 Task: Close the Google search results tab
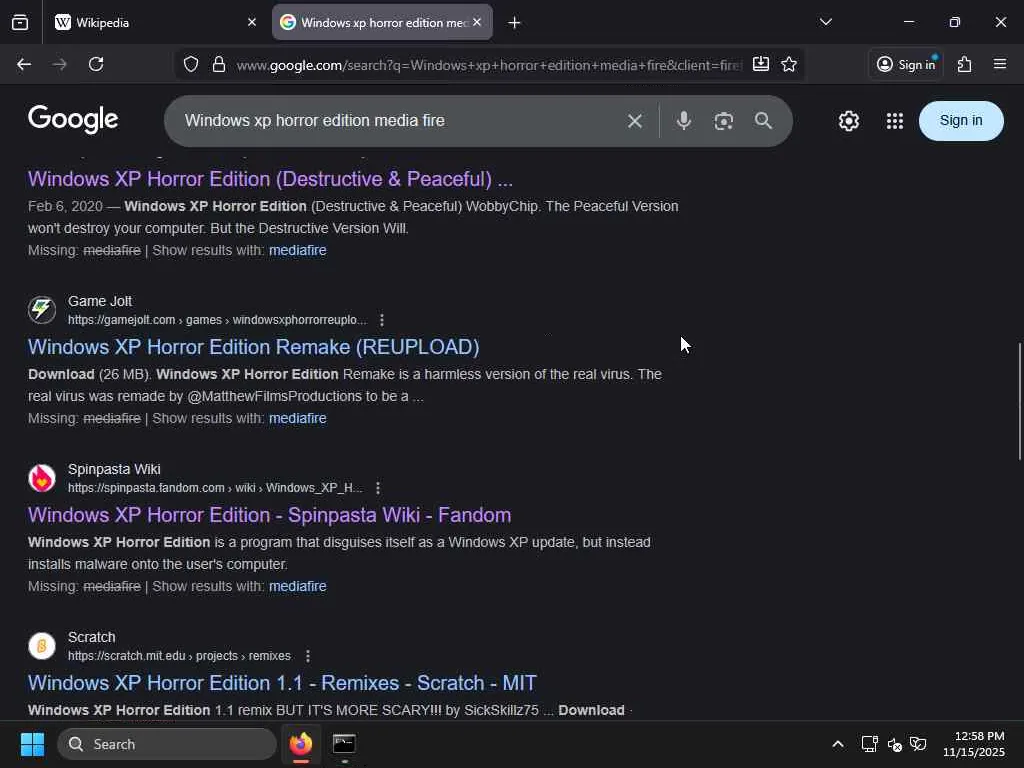[477, 22]
